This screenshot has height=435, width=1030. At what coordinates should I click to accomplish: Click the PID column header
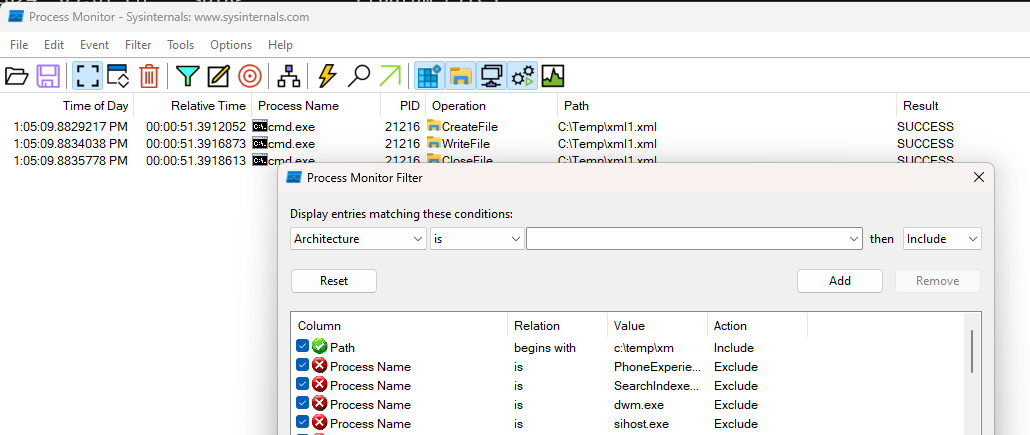click(x=403, y=106)
